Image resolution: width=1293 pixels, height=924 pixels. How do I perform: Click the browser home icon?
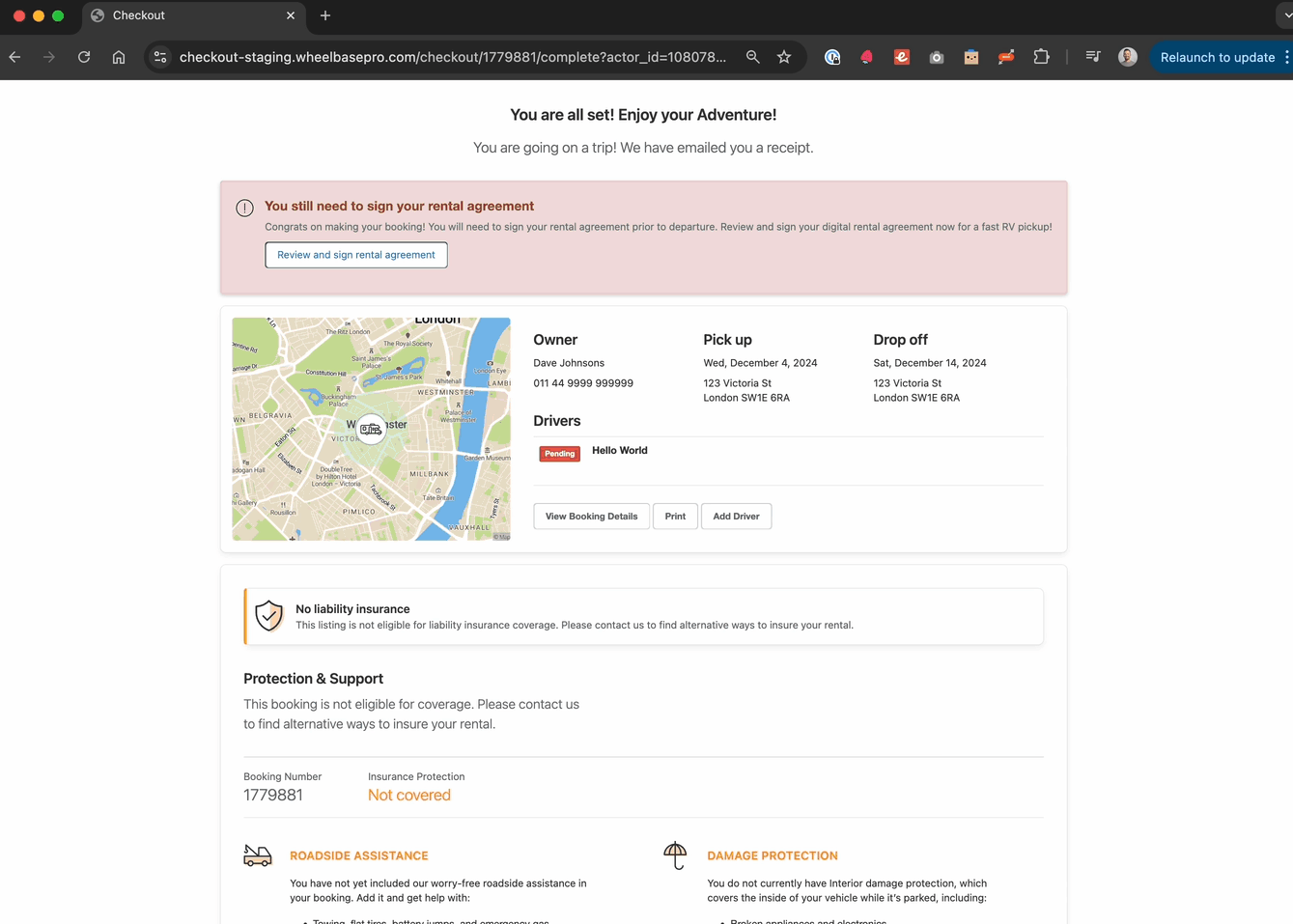pos(119,57)
